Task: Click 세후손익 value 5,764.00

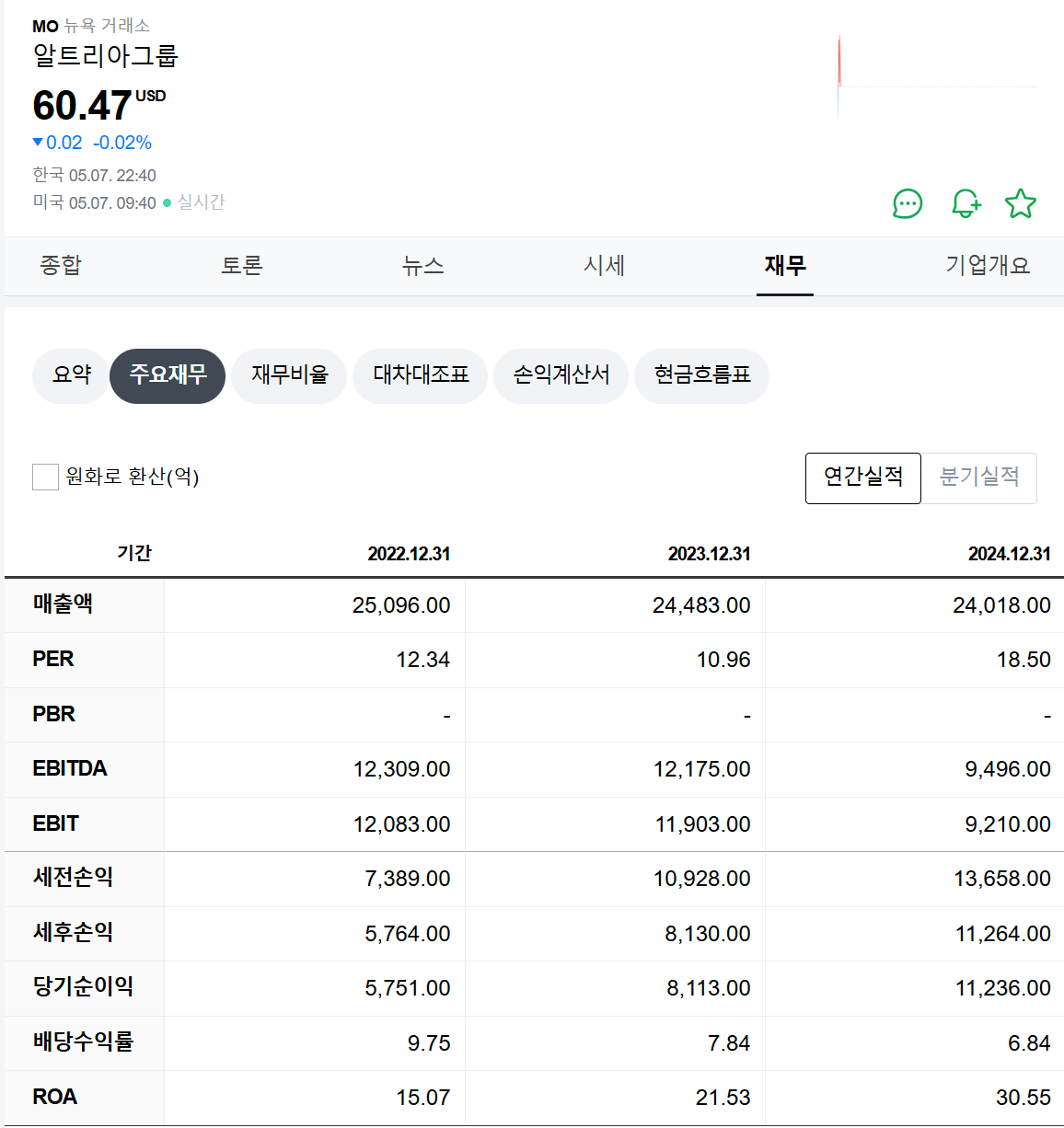Action: click(408, 934)
